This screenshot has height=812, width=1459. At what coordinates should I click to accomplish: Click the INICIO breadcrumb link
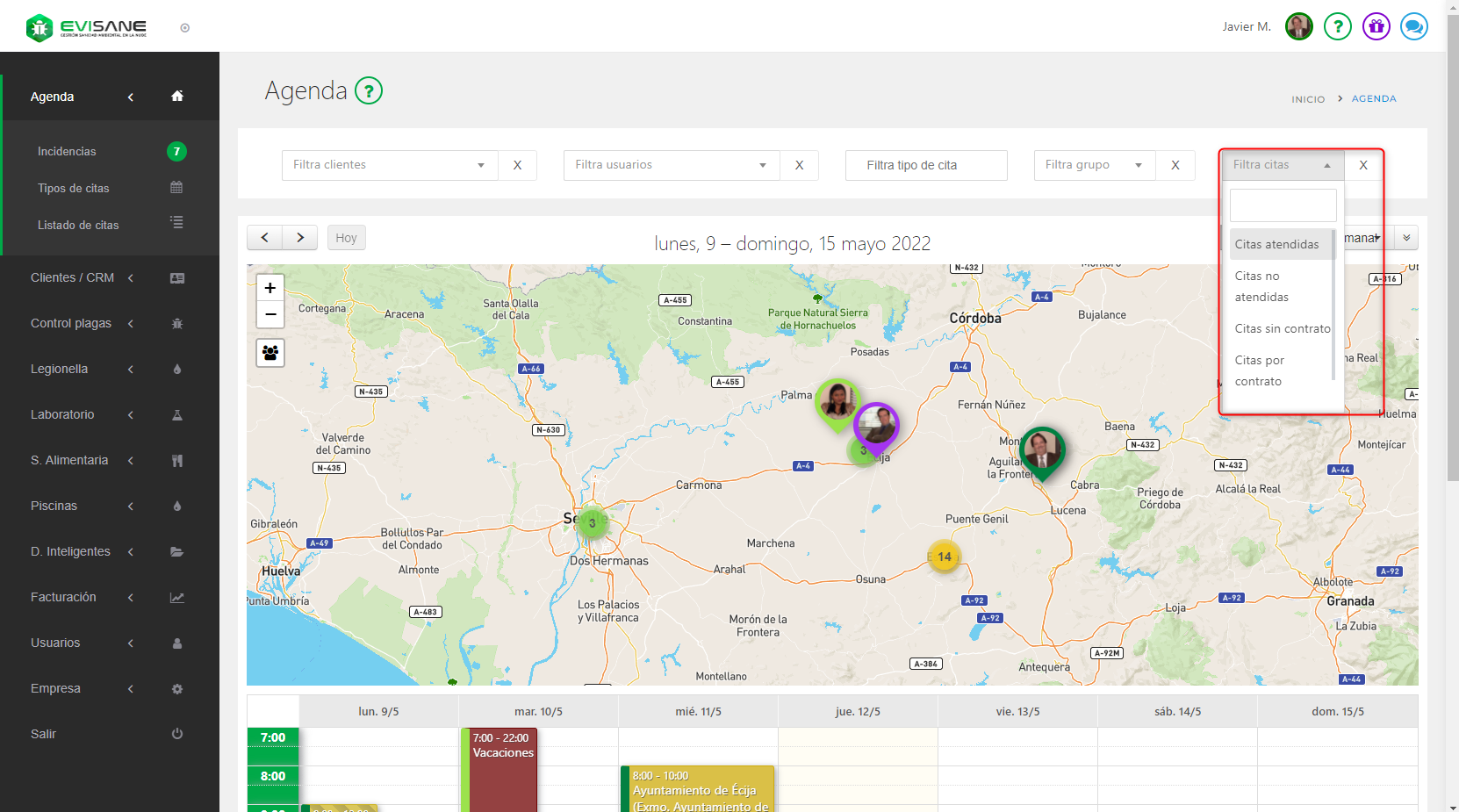coord(1307,99)
